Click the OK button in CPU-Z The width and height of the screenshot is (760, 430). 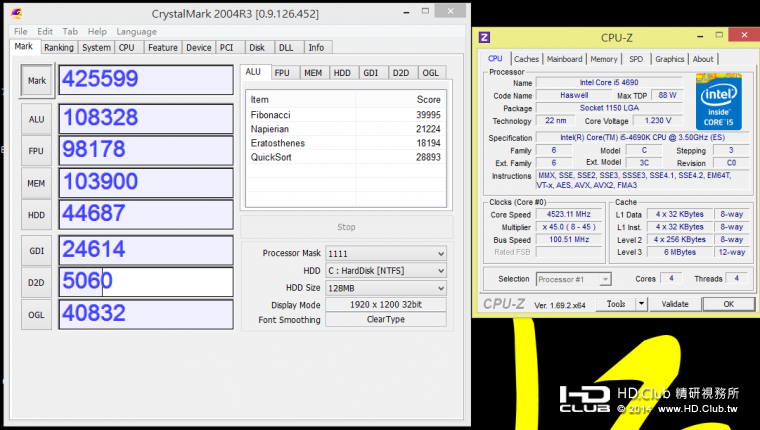[x=728, y=304]
